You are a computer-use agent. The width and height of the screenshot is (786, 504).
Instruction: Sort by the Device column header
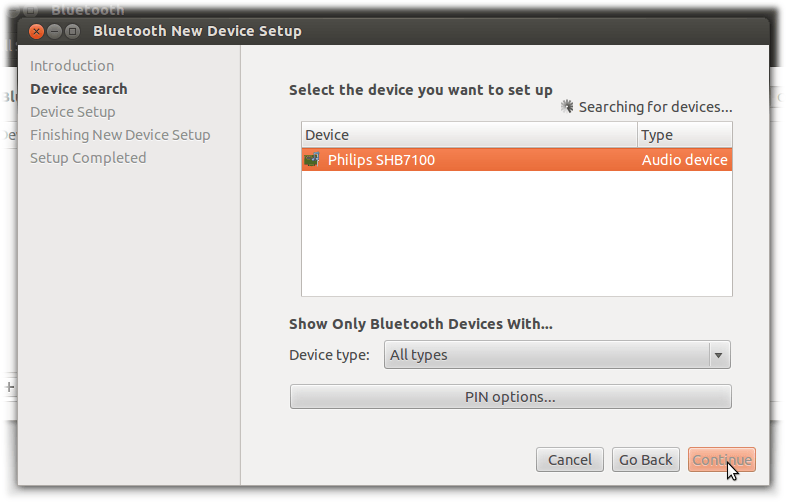coord(469,135)
